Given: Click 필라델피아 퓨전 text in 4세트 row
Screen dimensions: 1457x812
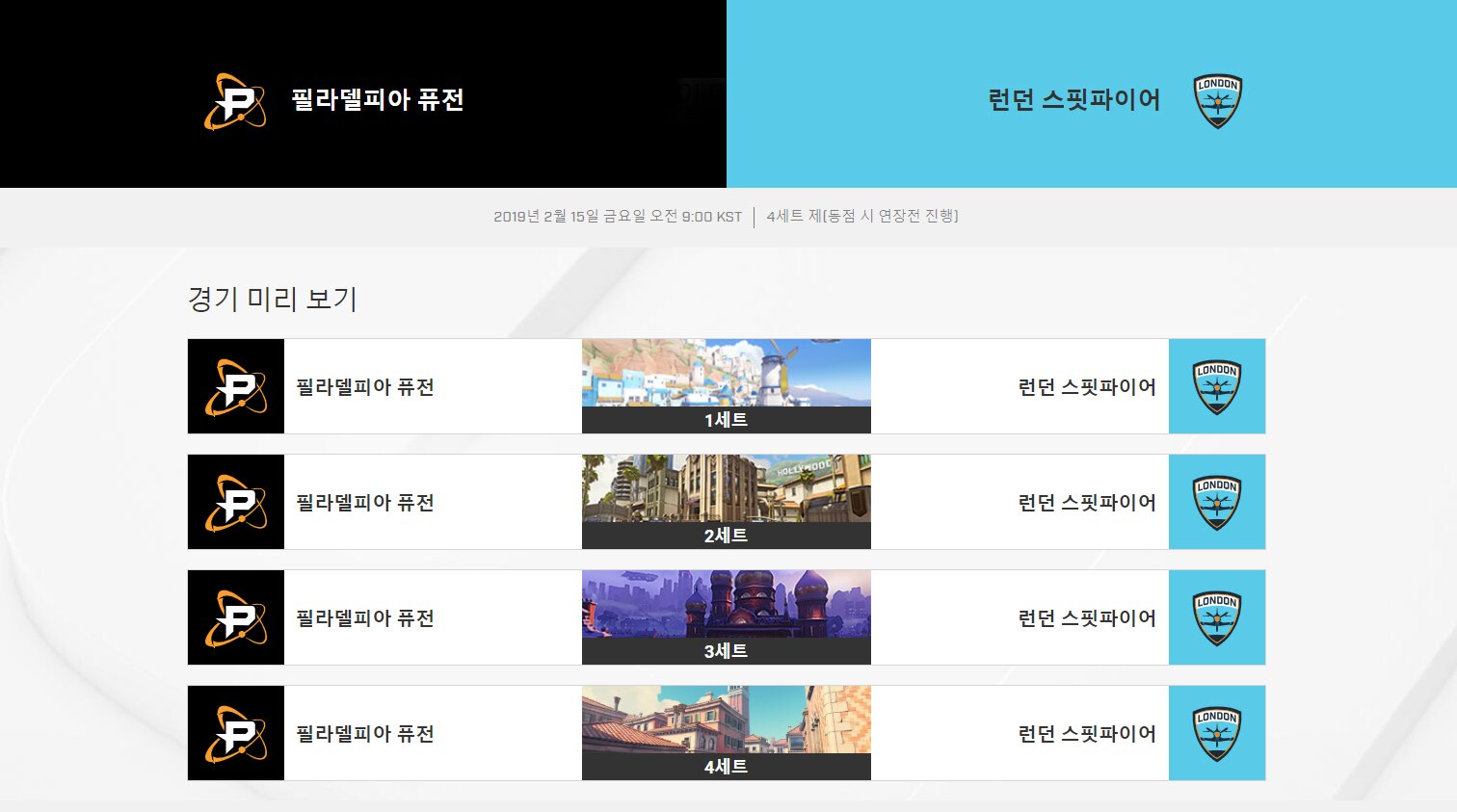Looking at the screenshot, I should coord(365,734).
